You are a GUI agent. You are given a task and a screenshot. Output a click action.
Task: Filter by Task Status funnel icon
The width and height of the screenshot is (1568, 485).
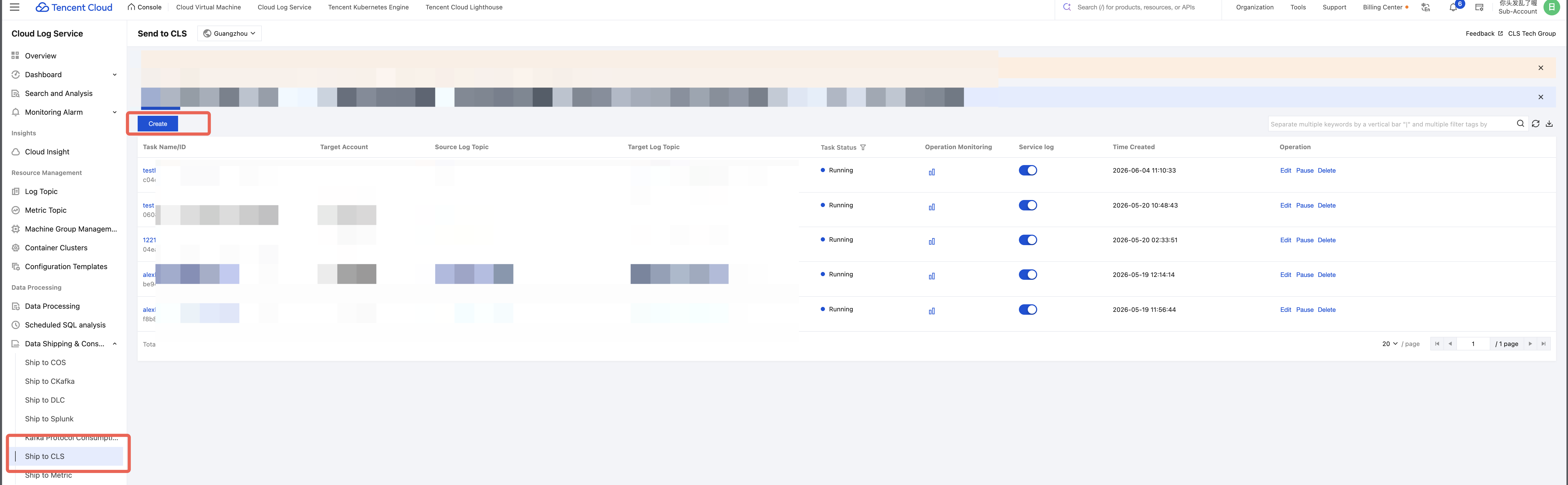(862, 147)
